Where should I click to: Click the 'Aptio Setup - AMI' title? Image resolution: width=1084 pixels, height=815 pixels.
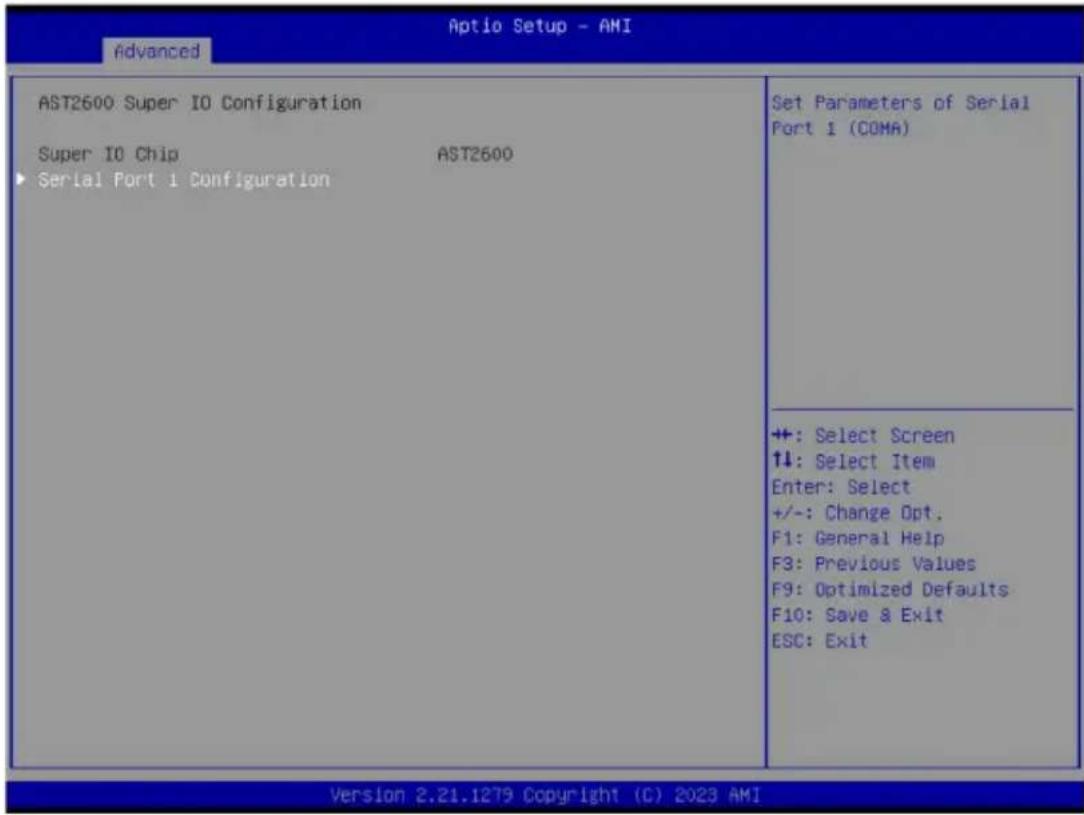point(540,26)
